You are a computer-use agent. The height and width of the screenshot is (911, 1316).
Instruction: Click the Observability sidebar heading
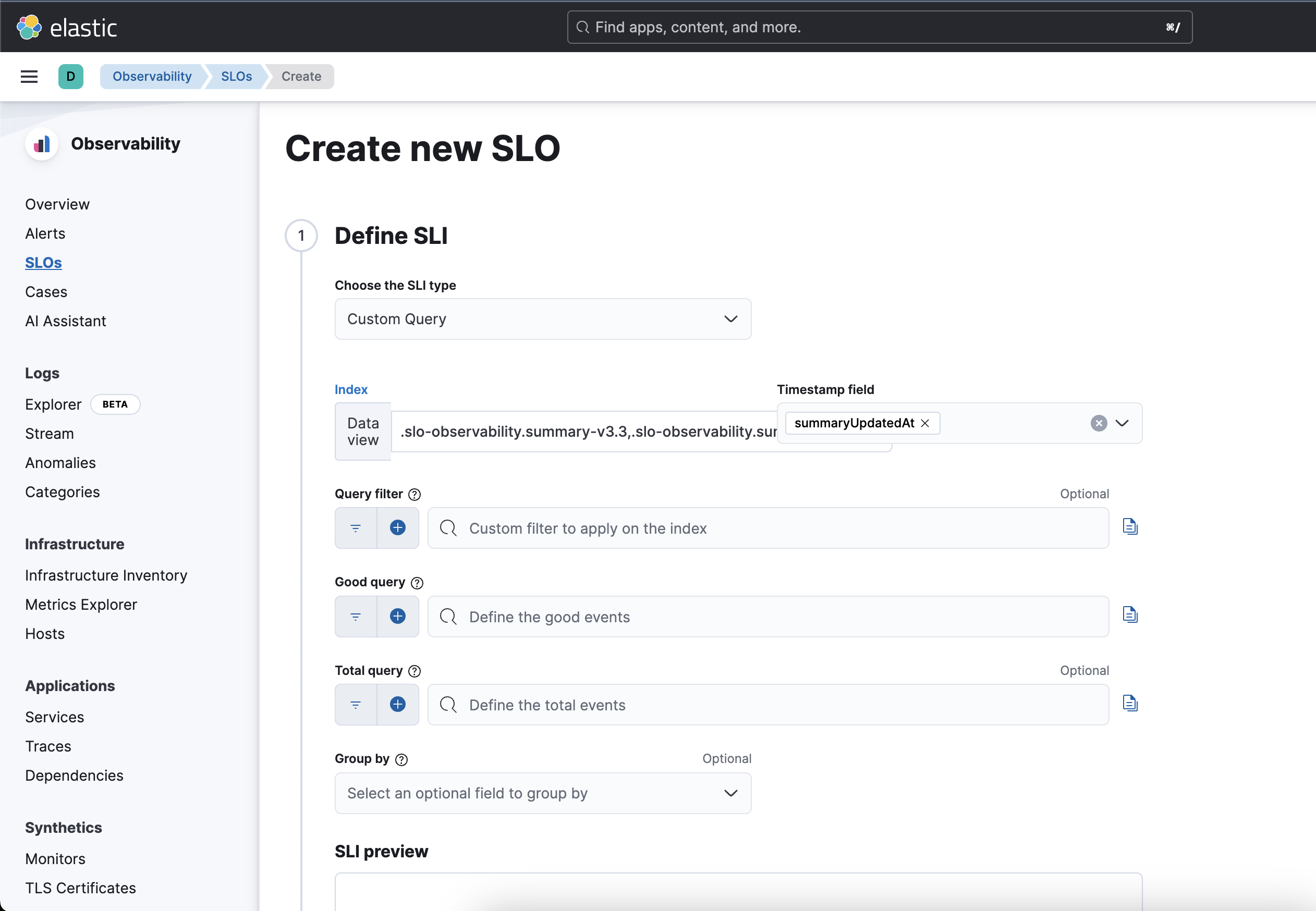pos(126,144)
